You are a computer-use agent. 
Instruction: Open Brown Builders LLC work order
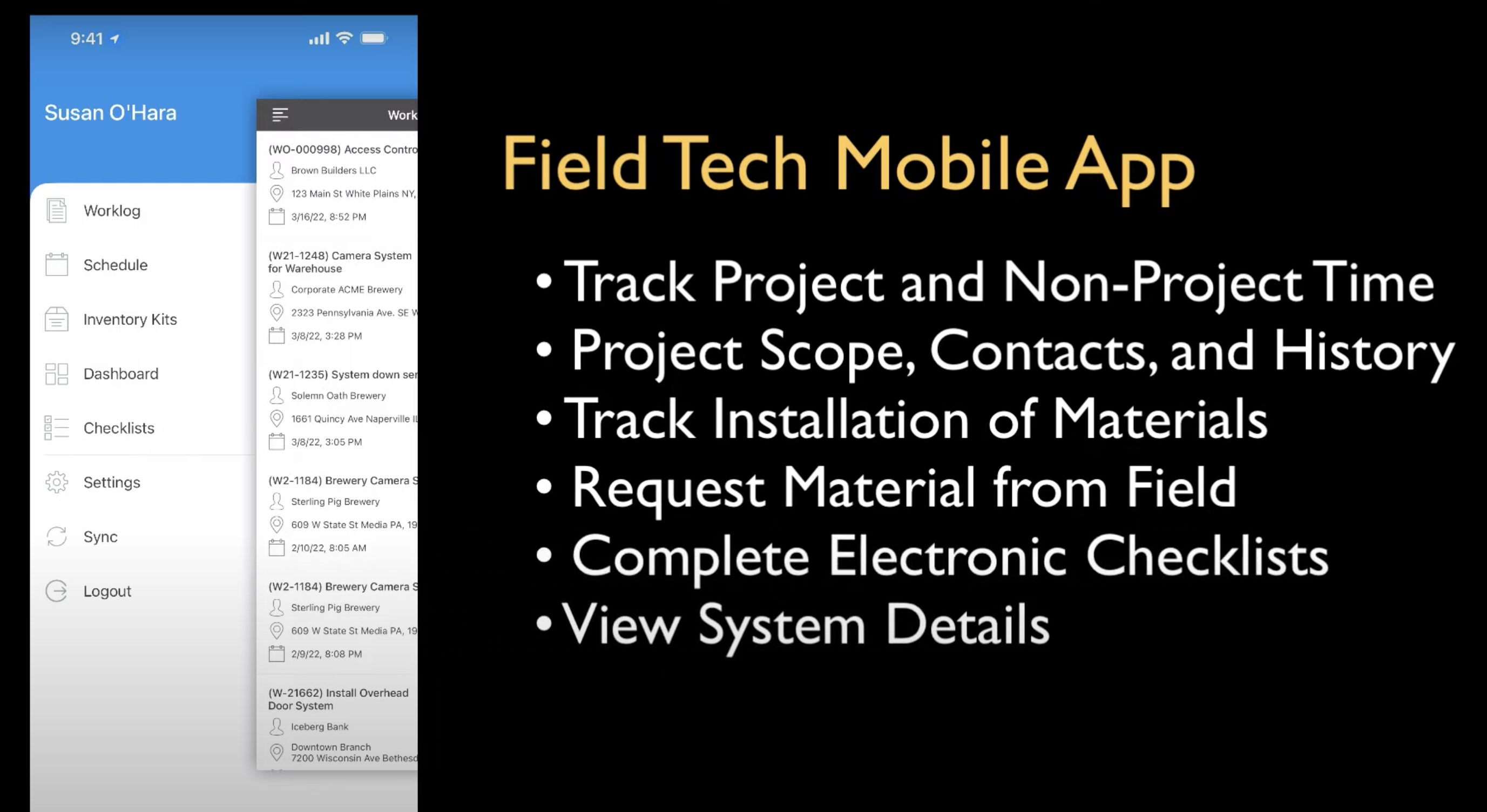coord(341,183)
